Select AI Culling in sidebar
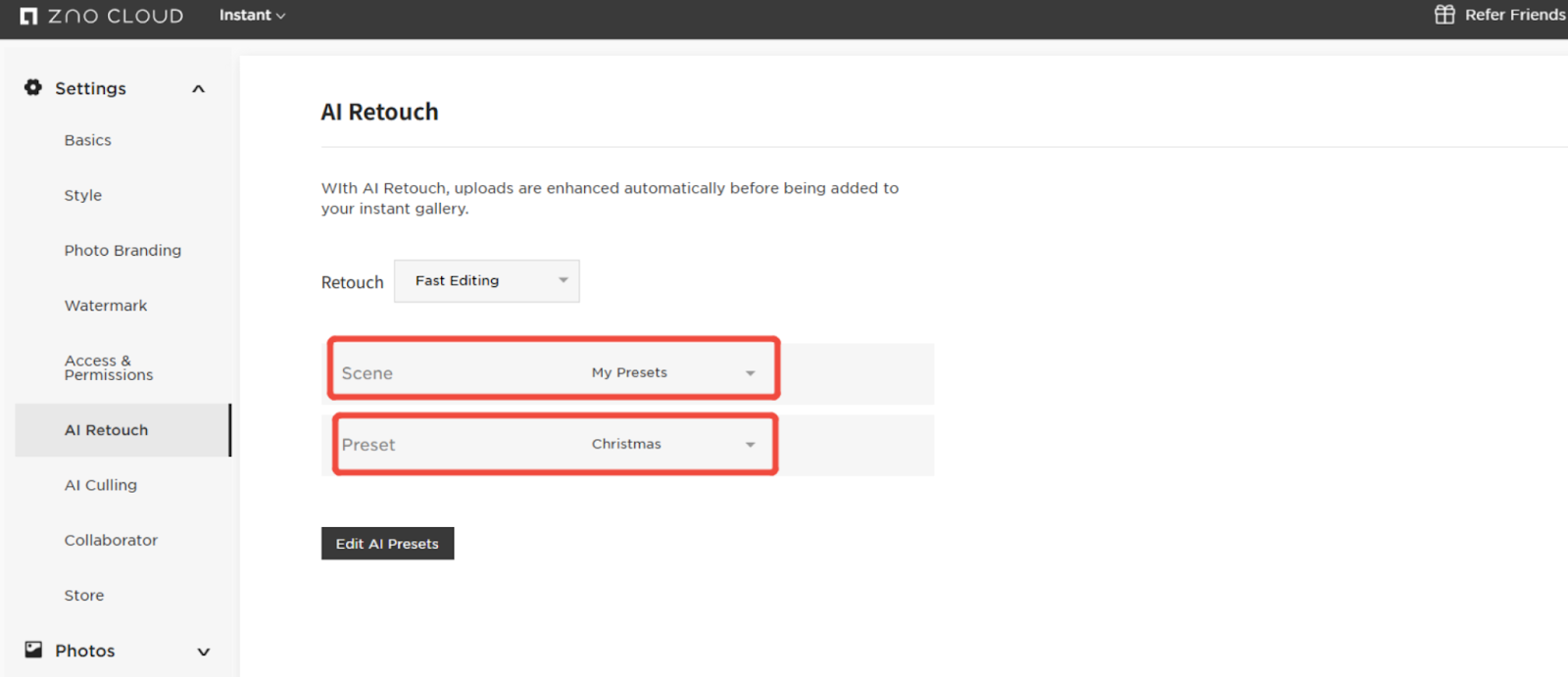This screenshot has height=677, width=1568. [x=101, y=485]
